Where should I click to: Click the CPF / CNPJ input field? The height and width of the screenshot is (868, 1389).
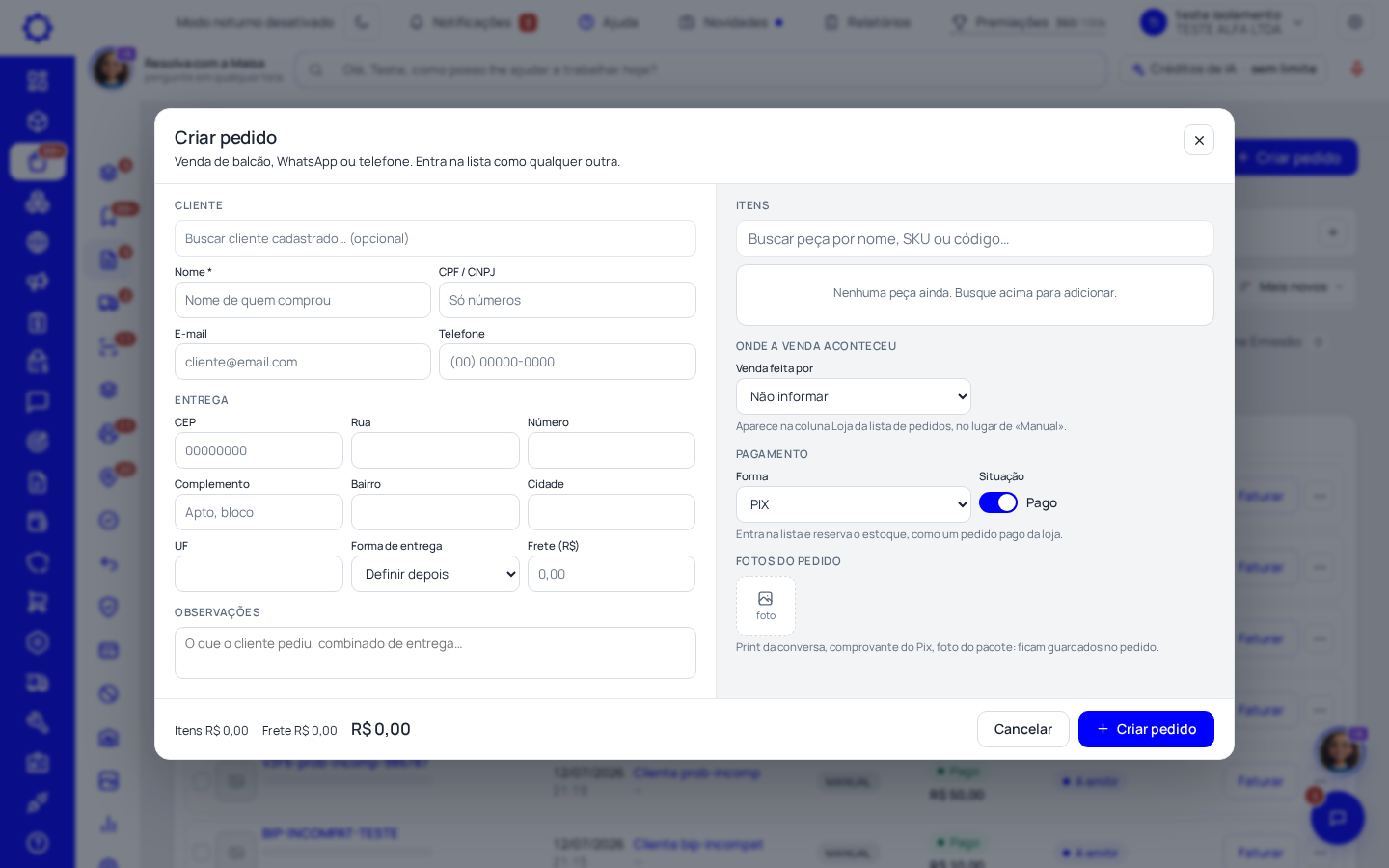pyautogui.click(x=567, y=300)
